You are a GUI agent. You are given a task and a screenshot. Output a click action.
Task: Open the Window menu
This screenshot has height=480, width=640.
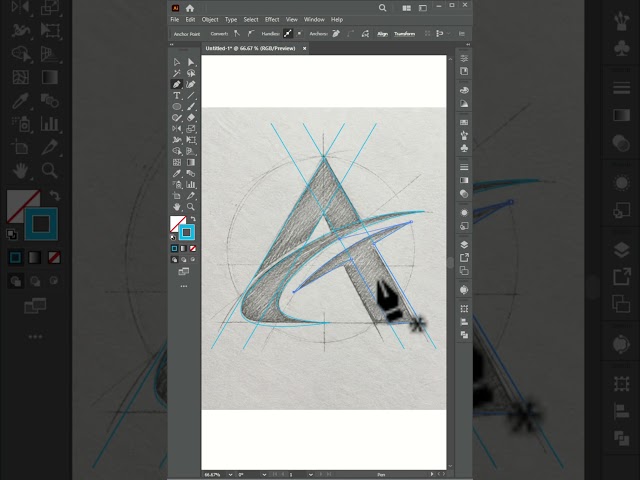314,20
